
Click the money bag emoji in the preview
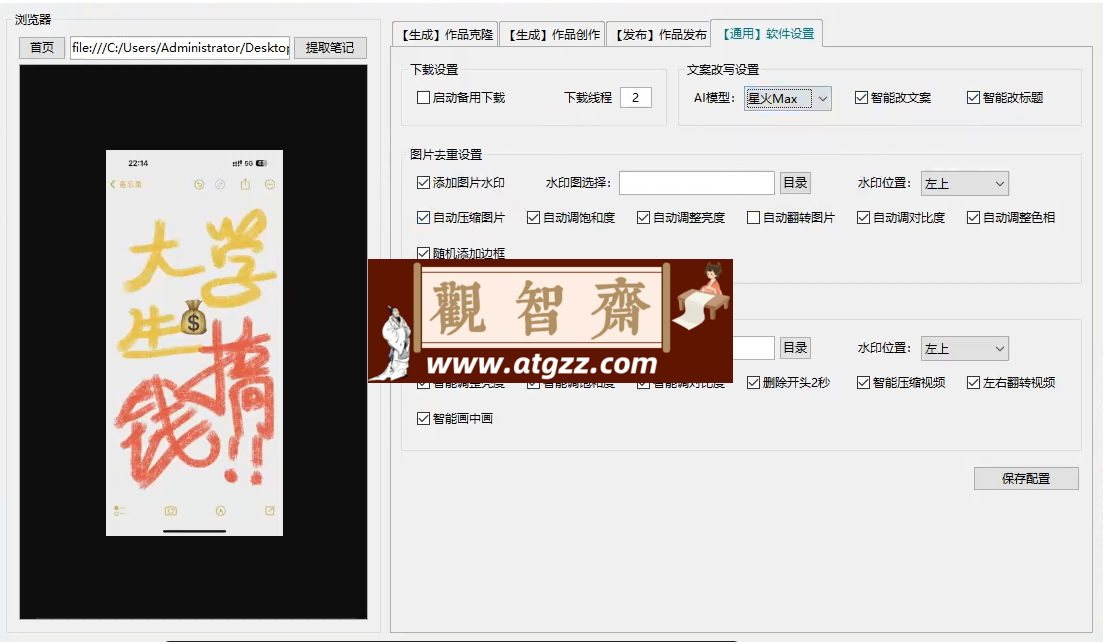[193, 316]
